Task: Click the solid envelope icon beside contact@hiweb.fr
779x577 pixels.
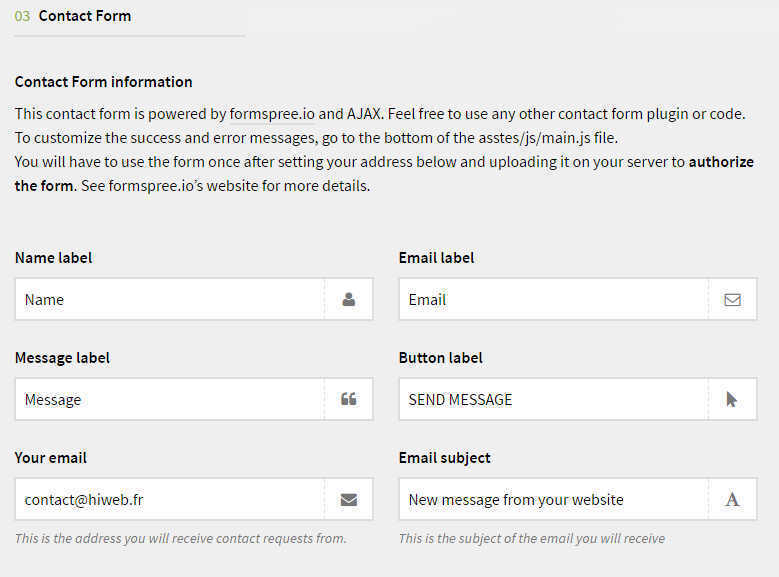Action: (348, 499)
